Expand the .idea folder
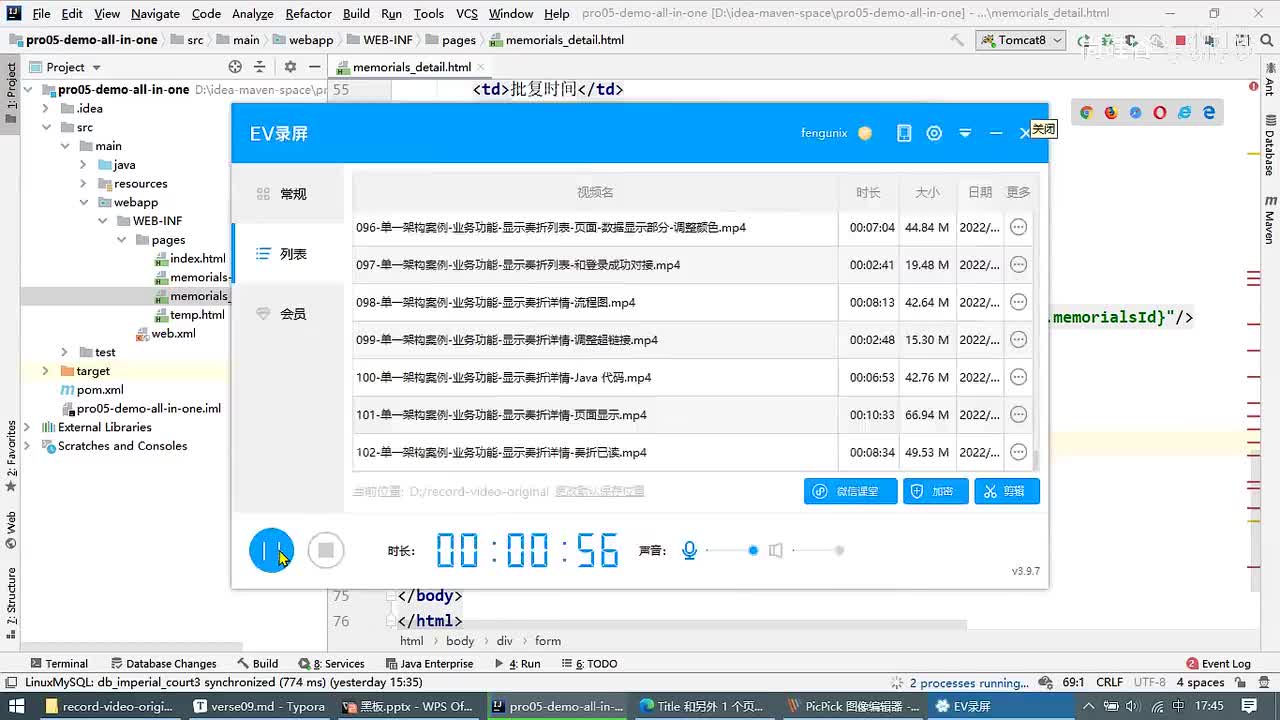Screen dimensions: 1280x720 tap(47, 108)
